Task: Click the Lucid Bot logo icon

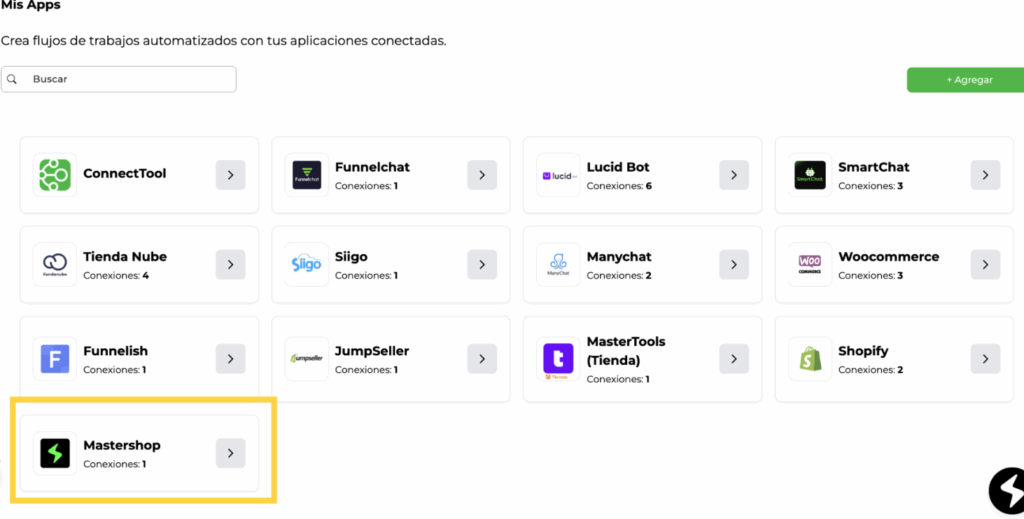Action: pos(558,175)
